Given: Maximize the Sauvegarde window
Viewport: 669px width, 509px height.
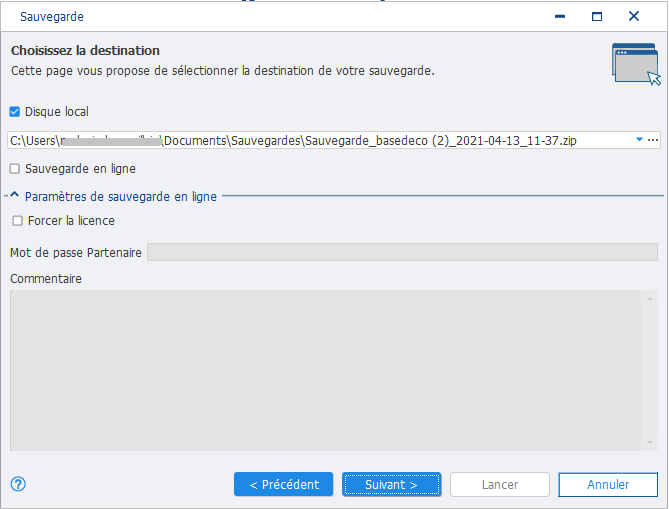Looking at the screenshot, I should click(x=597, y=17).
